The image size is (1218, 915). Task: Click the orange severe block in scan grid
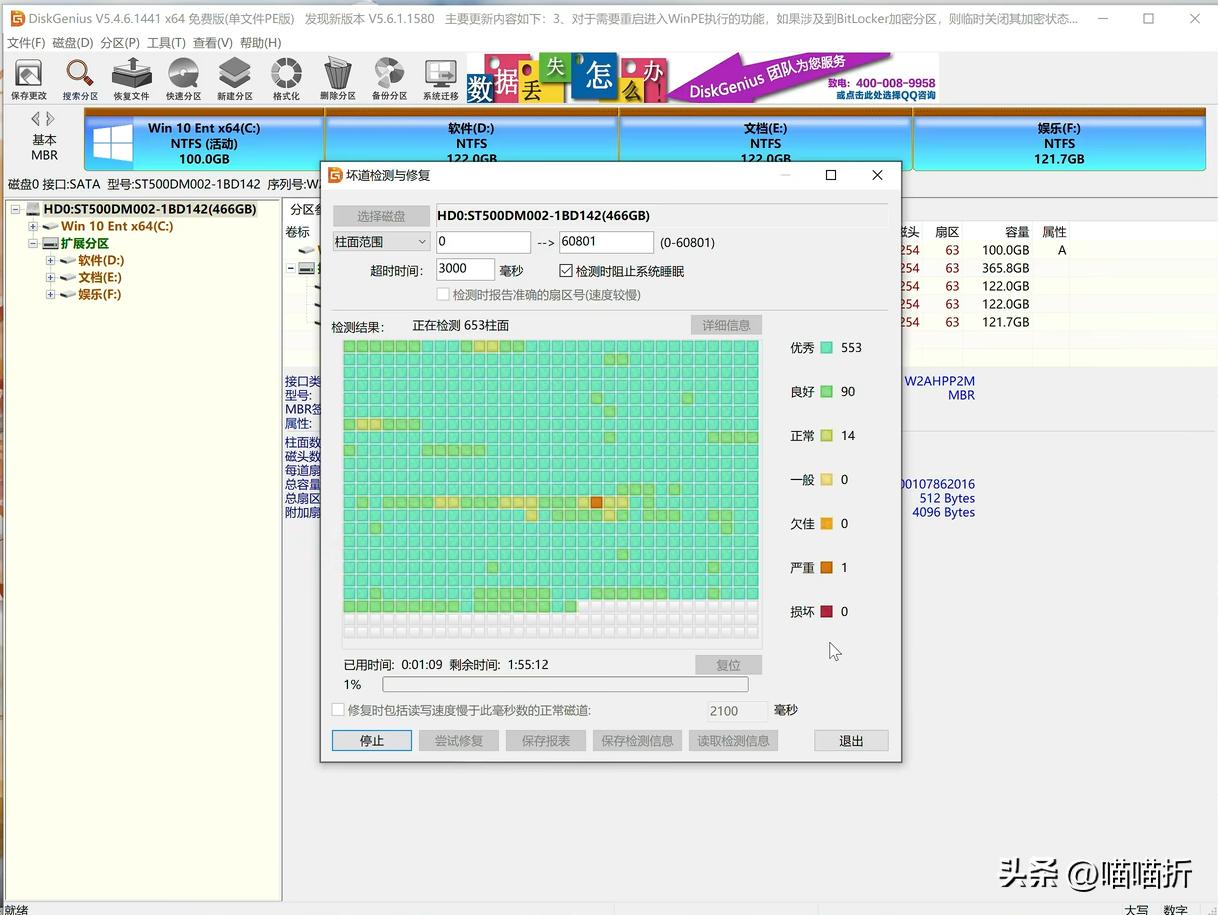[x=597, y=502]
